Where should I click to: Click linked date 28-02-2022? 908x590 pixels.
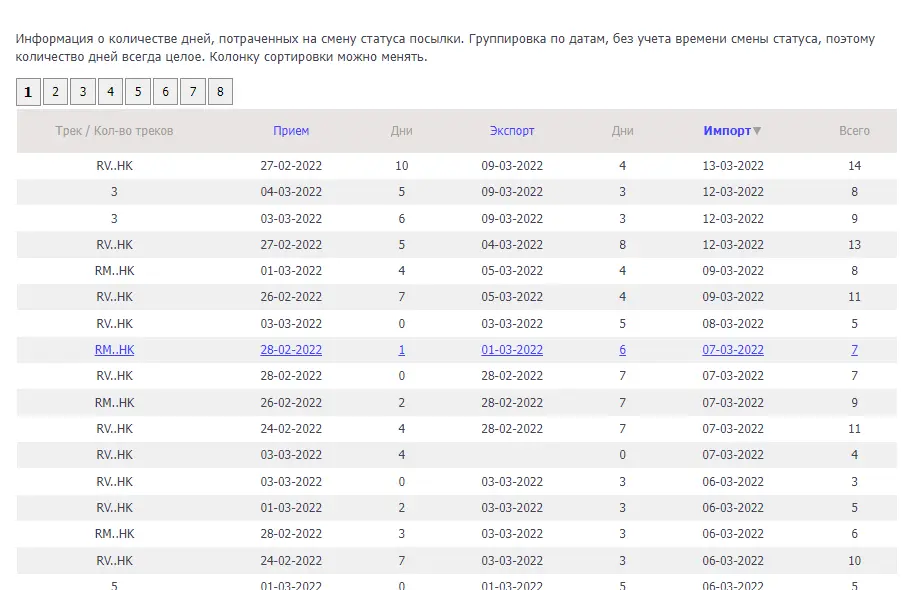click(x=291, y=350)
